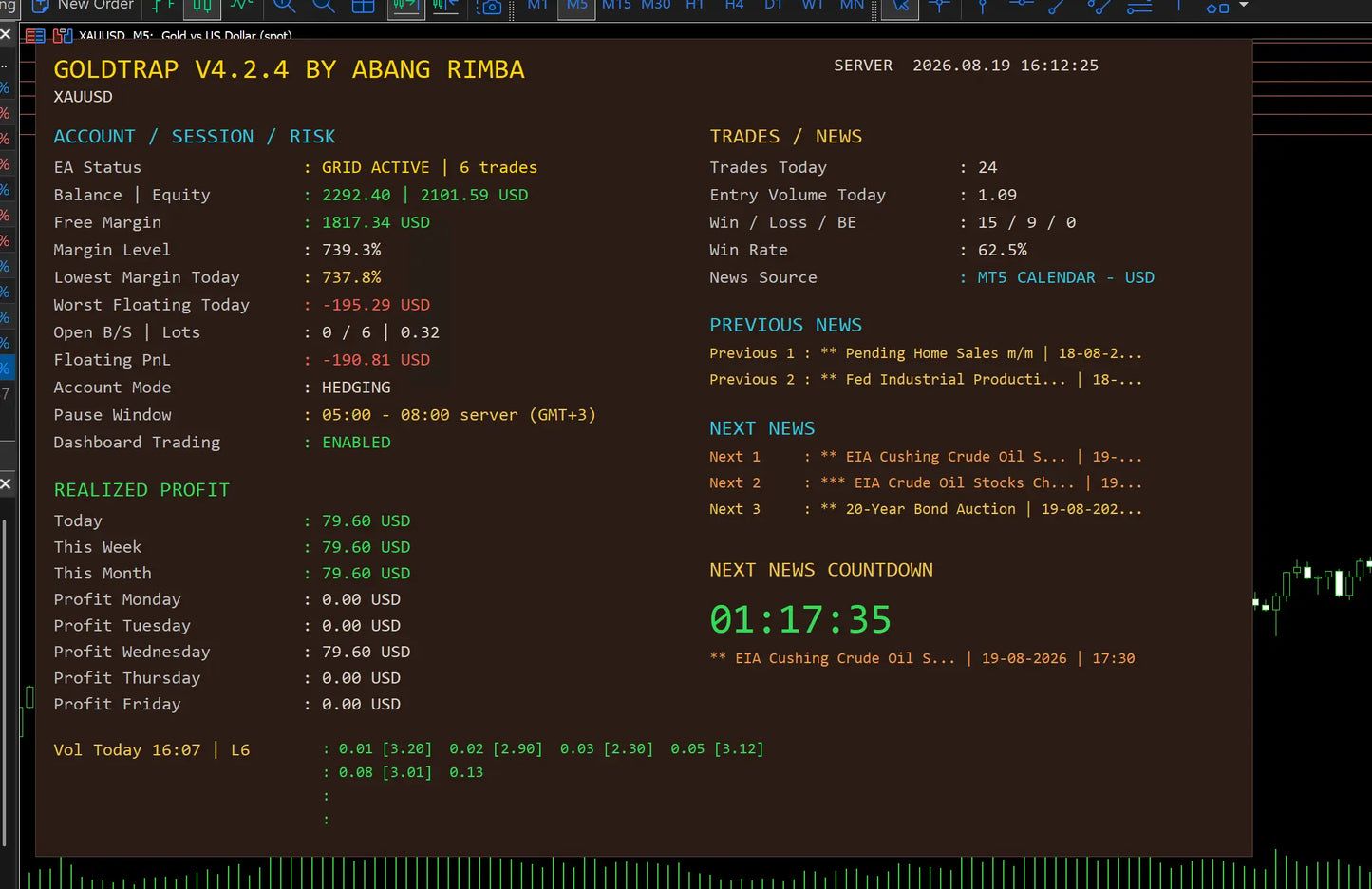
Task: Select the M15 timeframe
Action: [616, 6]
